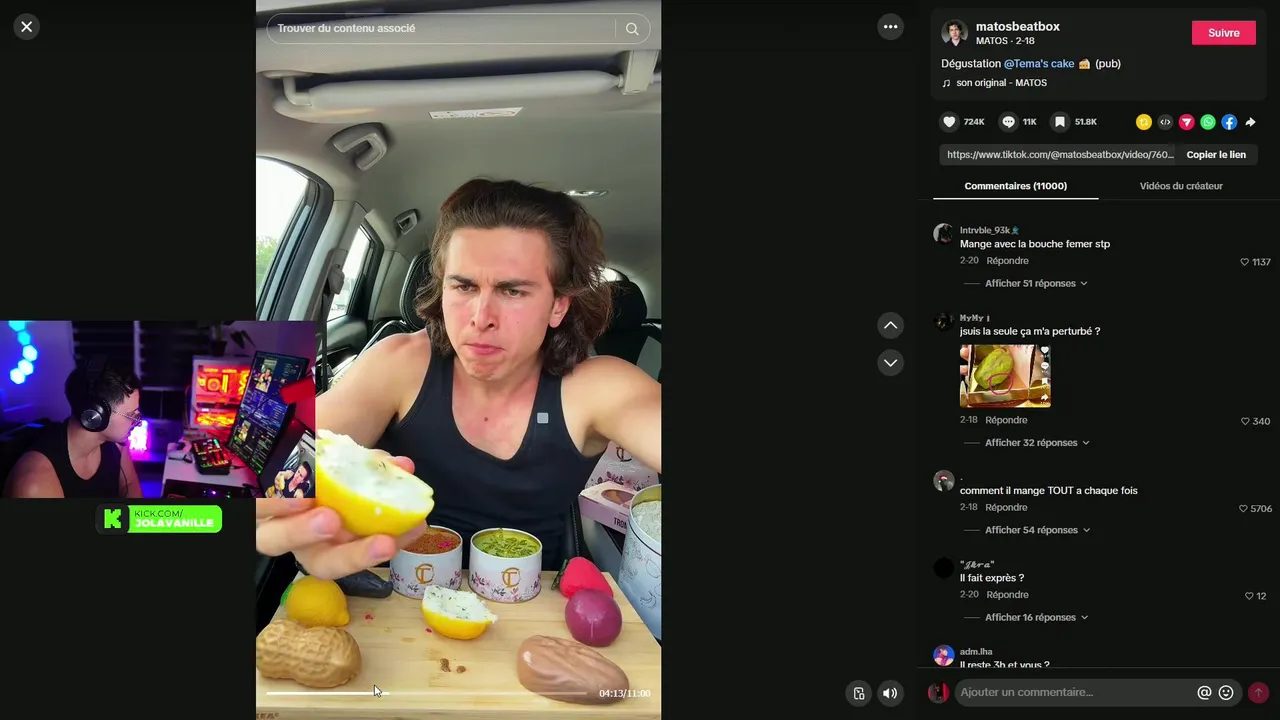Toggle auto-scroll icon beside the volume button

(858, 693)
